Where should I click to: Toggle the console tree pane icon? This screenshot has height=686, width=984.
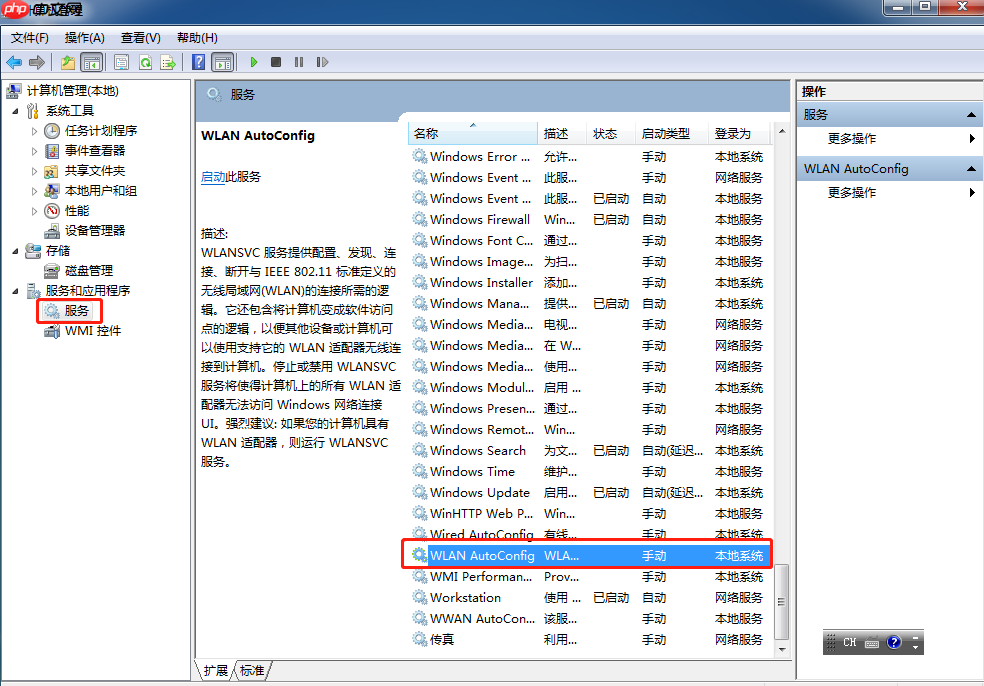point(91,61)
